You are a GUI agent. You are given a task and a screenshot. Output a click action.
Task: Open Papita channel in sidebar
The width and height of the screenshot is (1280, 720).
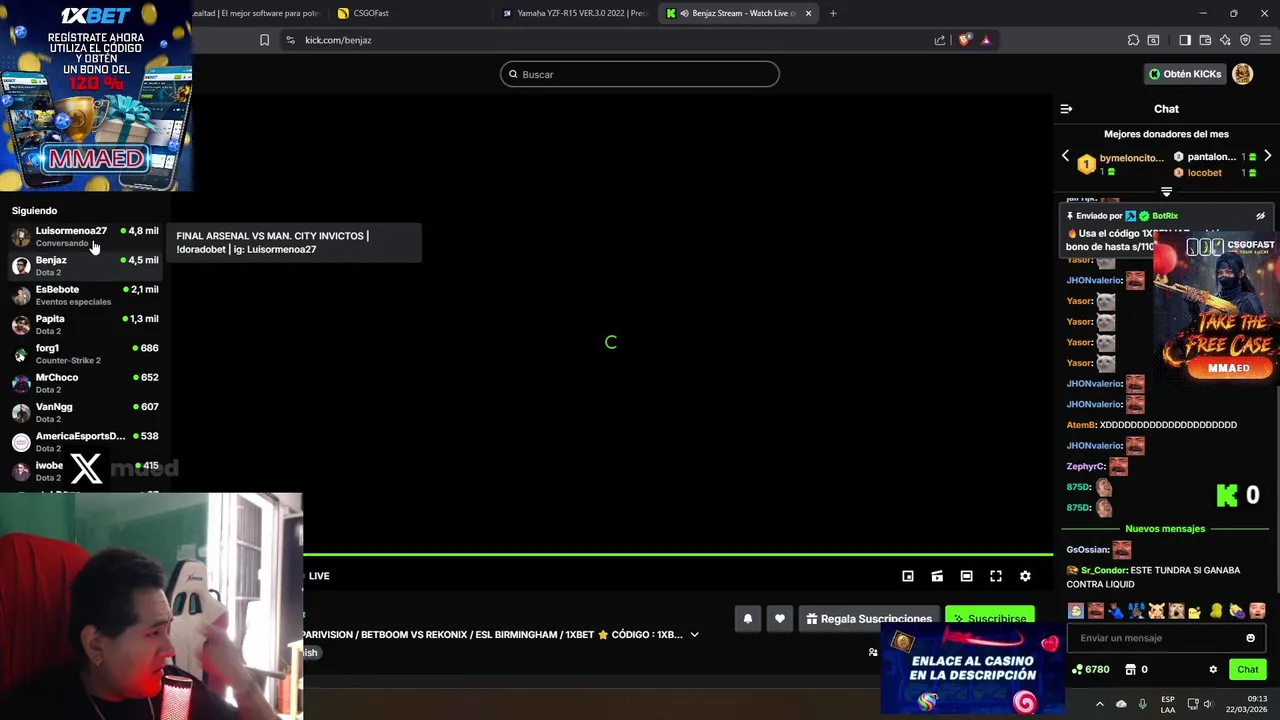click(84, 324)
